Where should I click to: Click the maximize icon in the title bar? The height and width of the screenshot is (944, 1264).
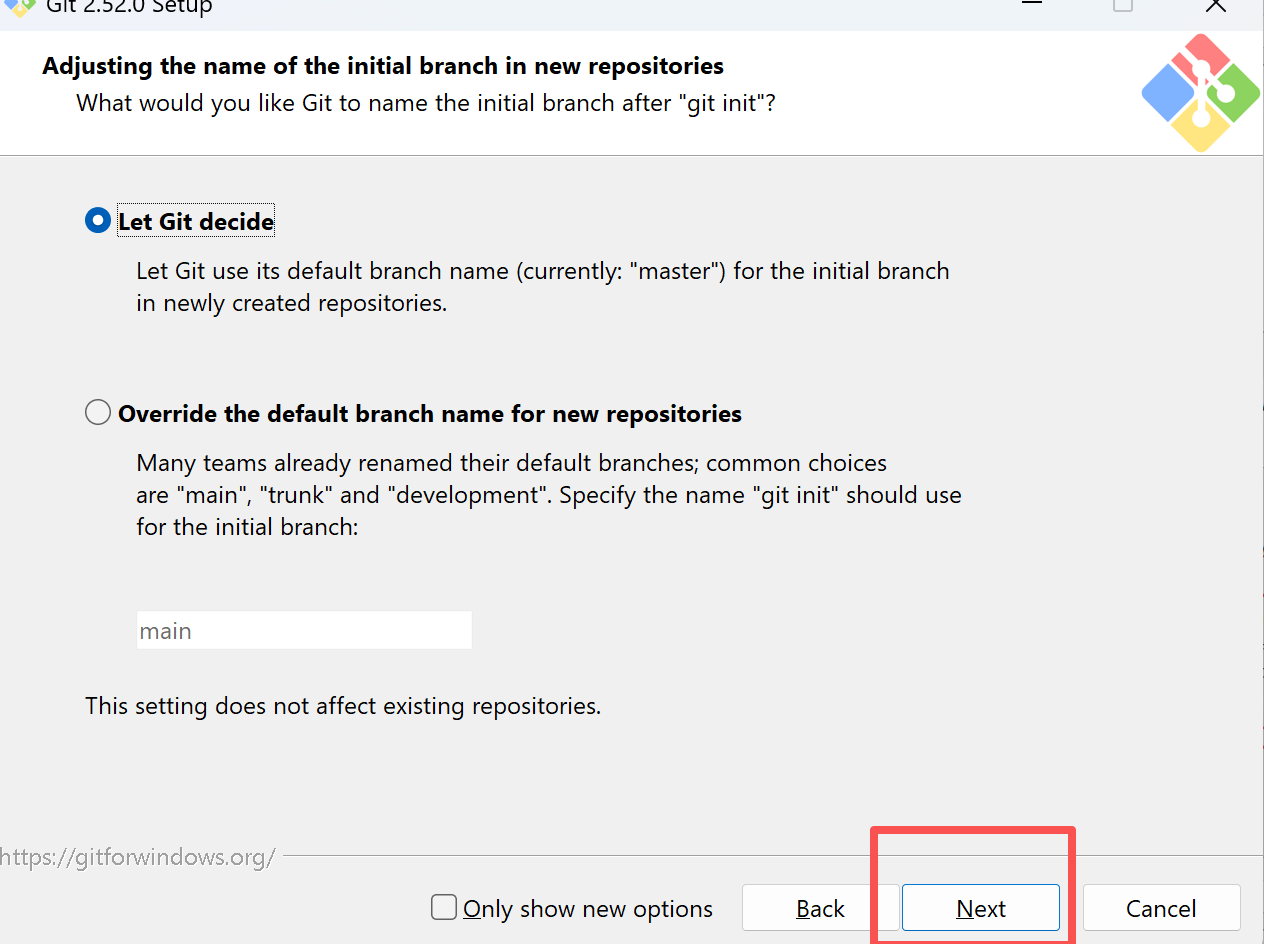click(1123, 5)
